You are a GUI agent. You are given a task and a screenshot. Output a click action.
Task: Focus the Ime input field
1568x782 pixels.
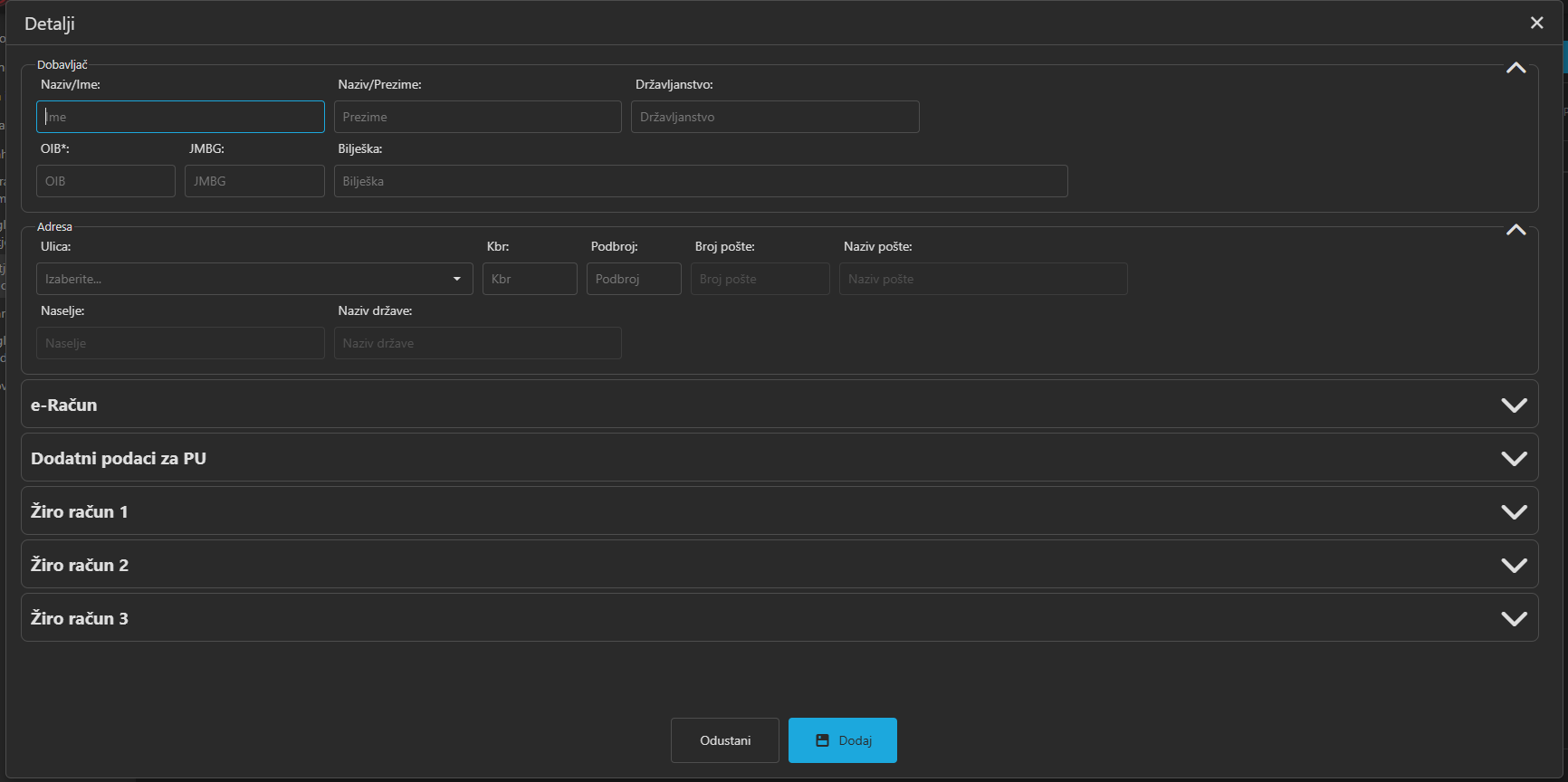click(180, 117)
